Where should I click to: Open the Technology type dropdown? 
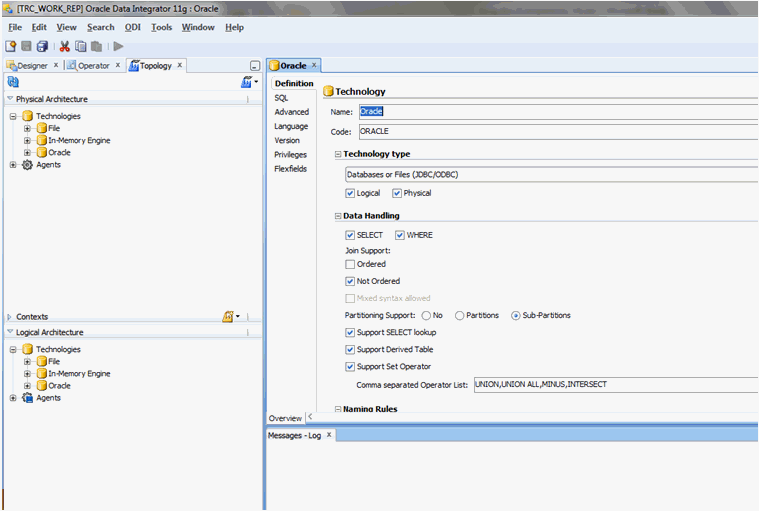point(551,175)
